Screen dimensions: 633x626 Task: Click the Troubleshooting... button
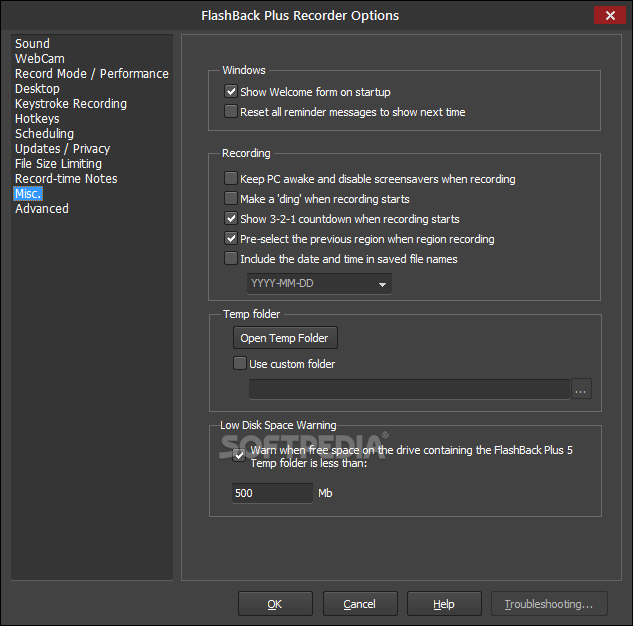pos(549,604)
